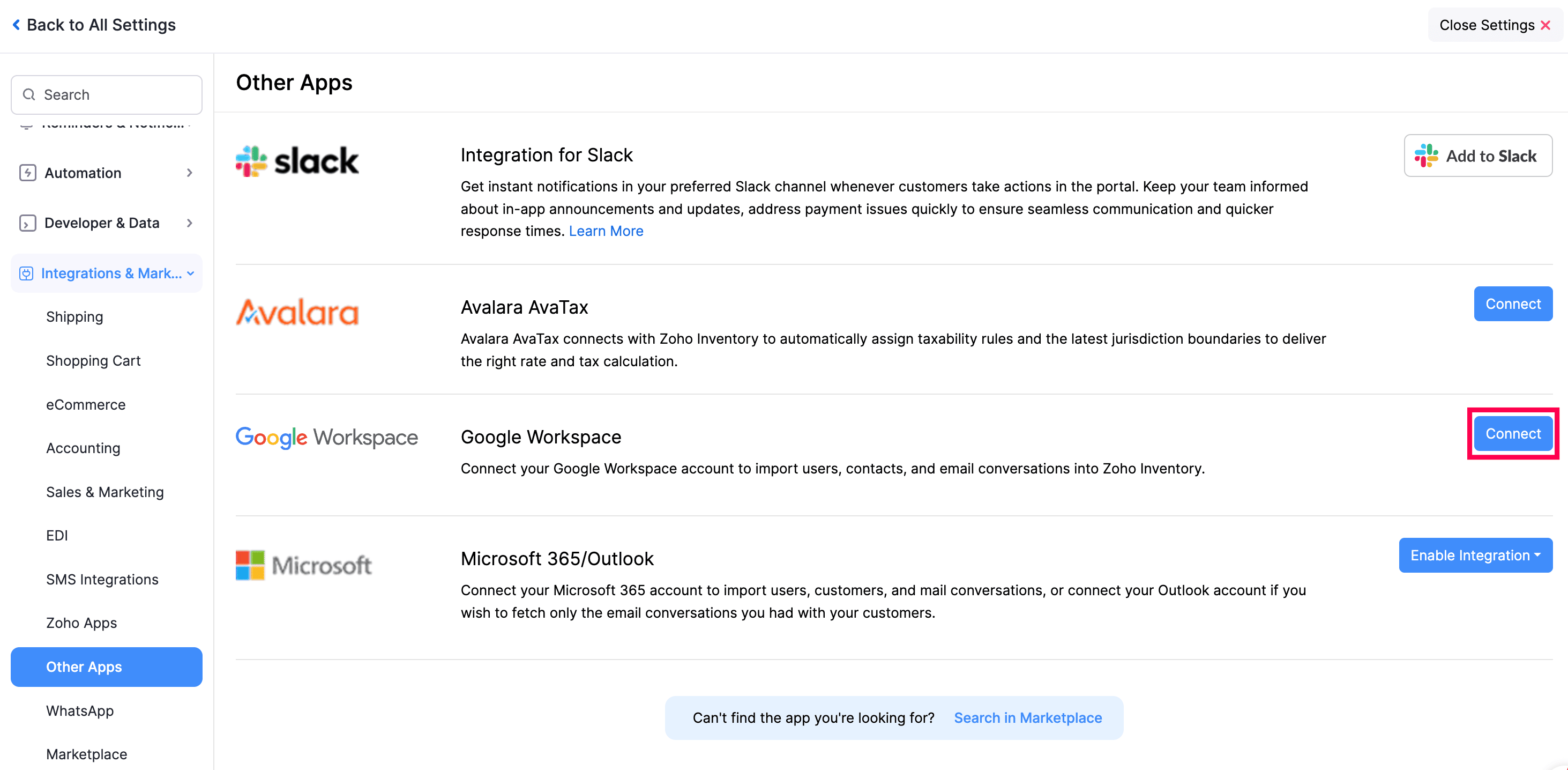This screenshot has width=1568, height=770.
Task: Click the Slack logo icon
Action: pyautogui.click(x=251, y=161)
